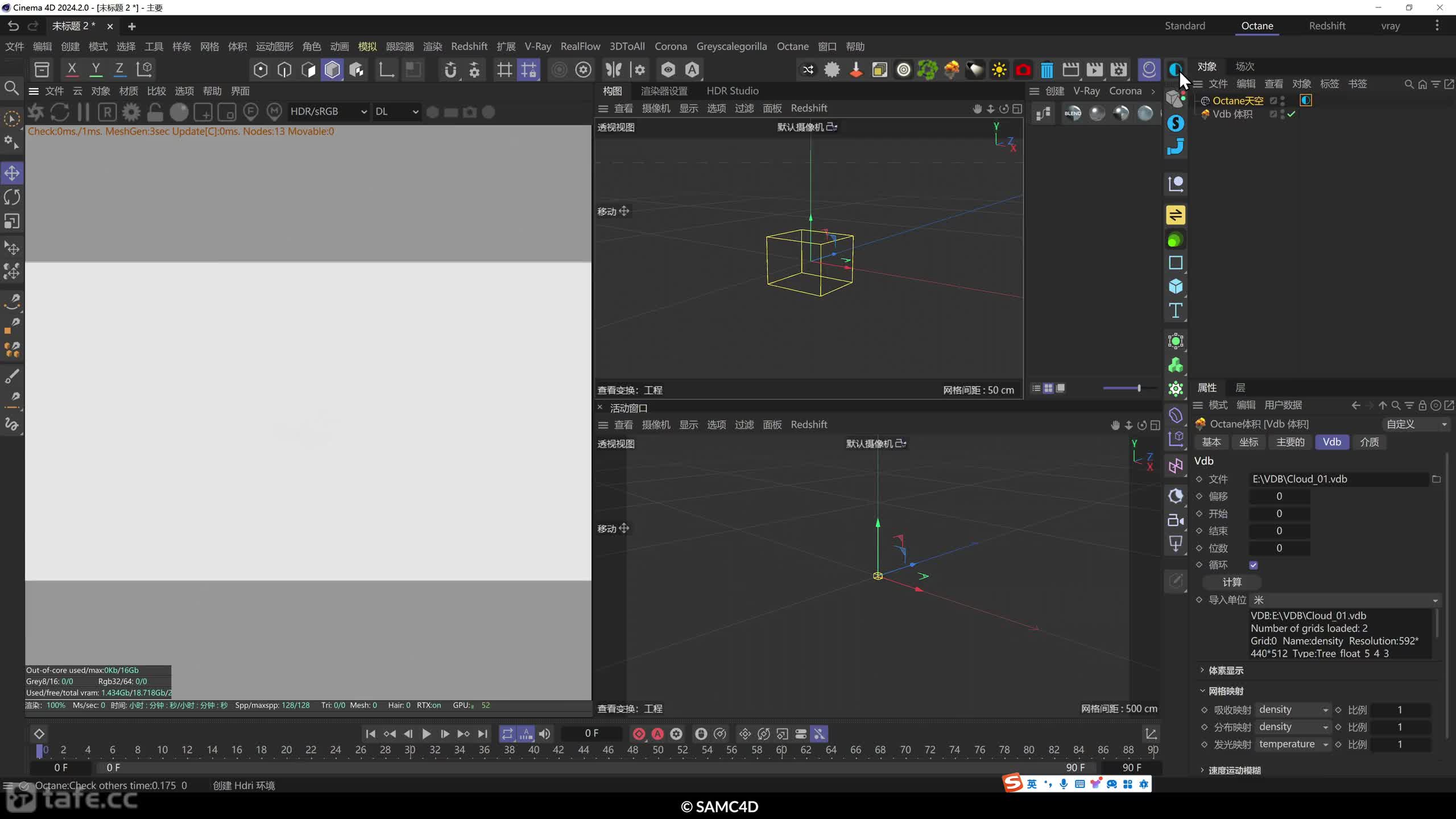Switch to Redshift layout tab
Viewport: 1456px width, 819px height.
tap(1326, 26)
